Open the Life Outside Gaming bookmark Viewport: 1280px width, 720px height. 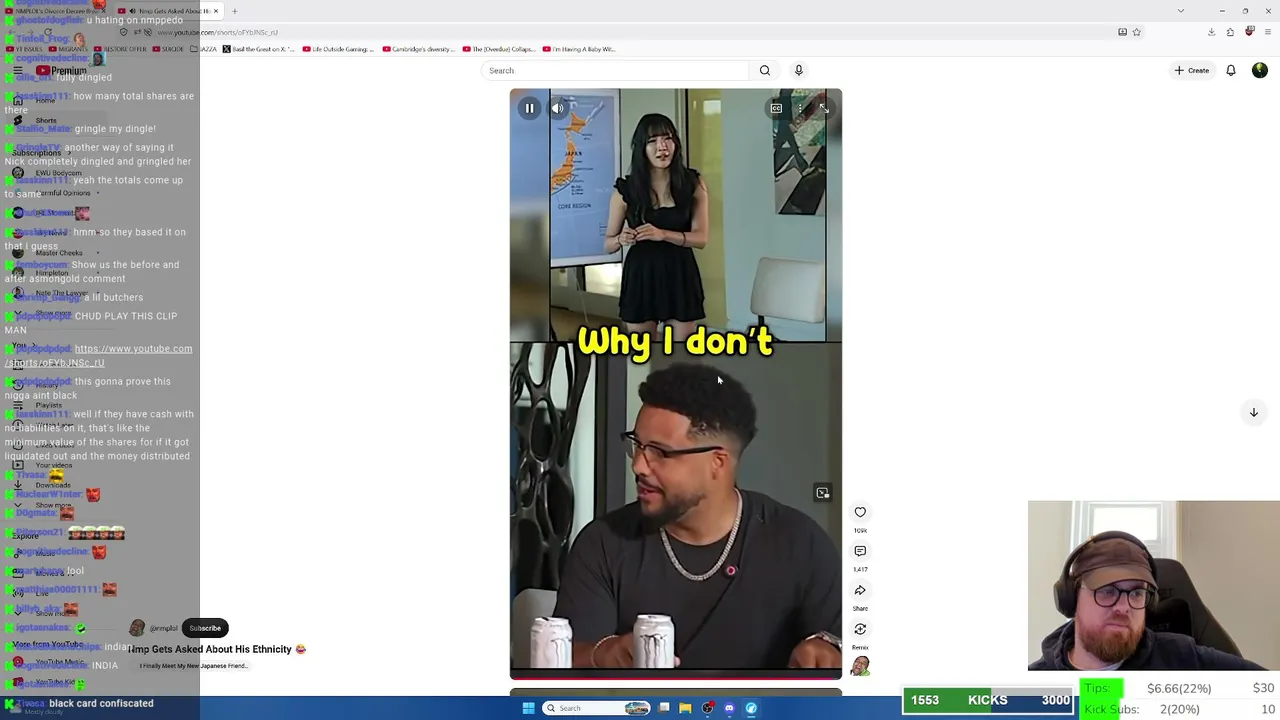(x=337, y=49)
